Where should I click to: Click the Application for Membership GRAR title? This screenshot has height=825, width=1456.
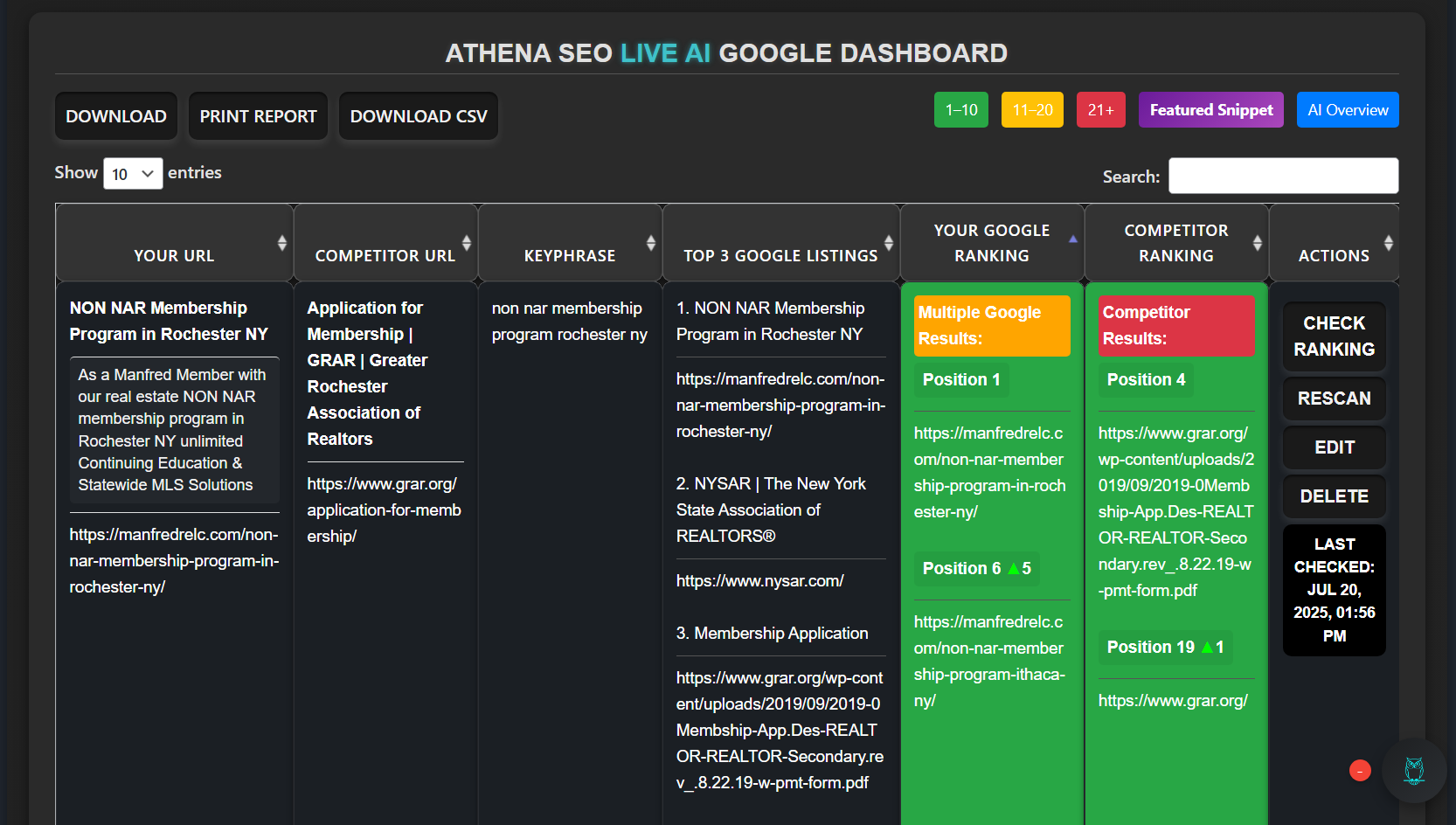coord(367,374)
